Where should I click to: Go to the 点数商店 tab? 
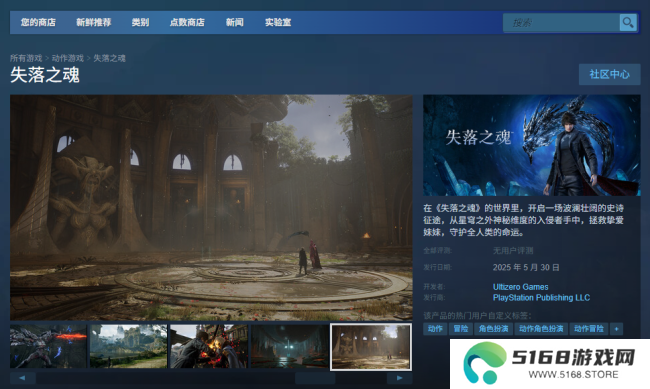coord(187,22)
